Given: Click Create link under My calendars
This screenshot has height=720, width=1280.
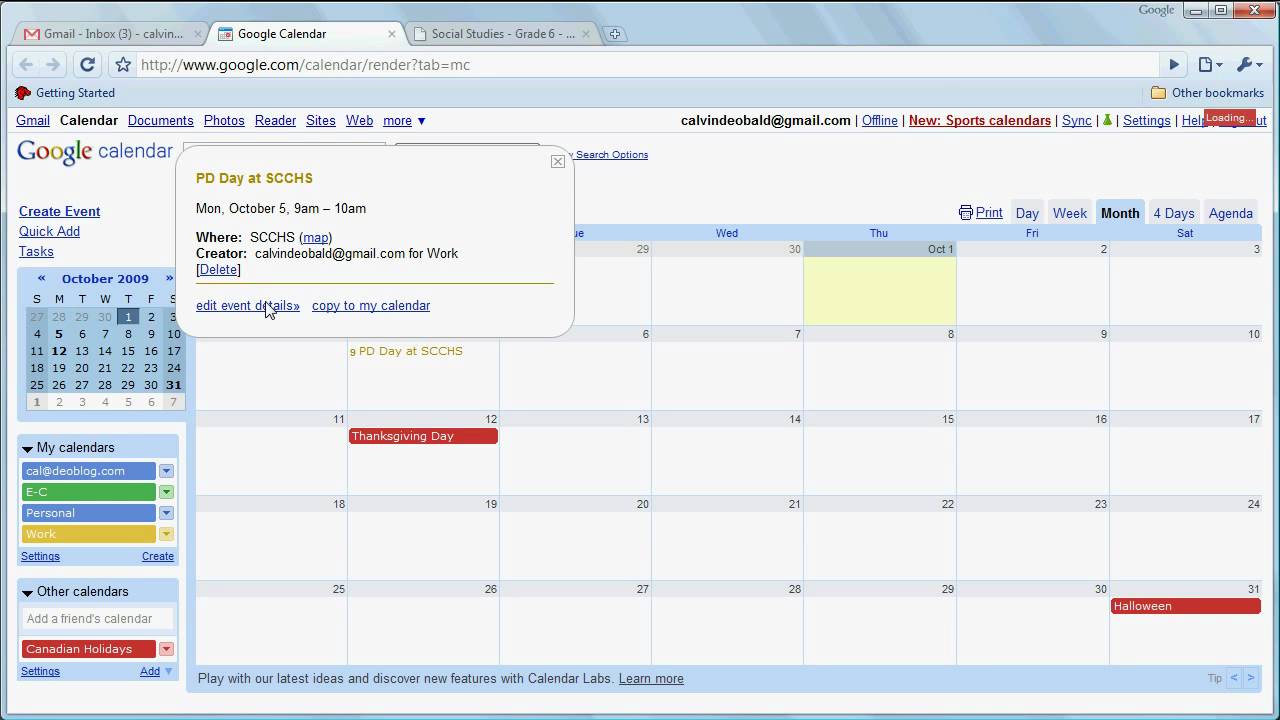Looking at the screenshot, I should [x=158, y=556].
